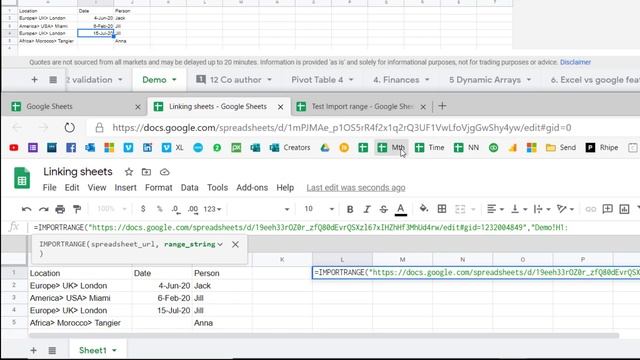The height and width of the screenshot is (360, 640).
Task: Select 4. Finances sheet in back window
Action: point(396,80)
